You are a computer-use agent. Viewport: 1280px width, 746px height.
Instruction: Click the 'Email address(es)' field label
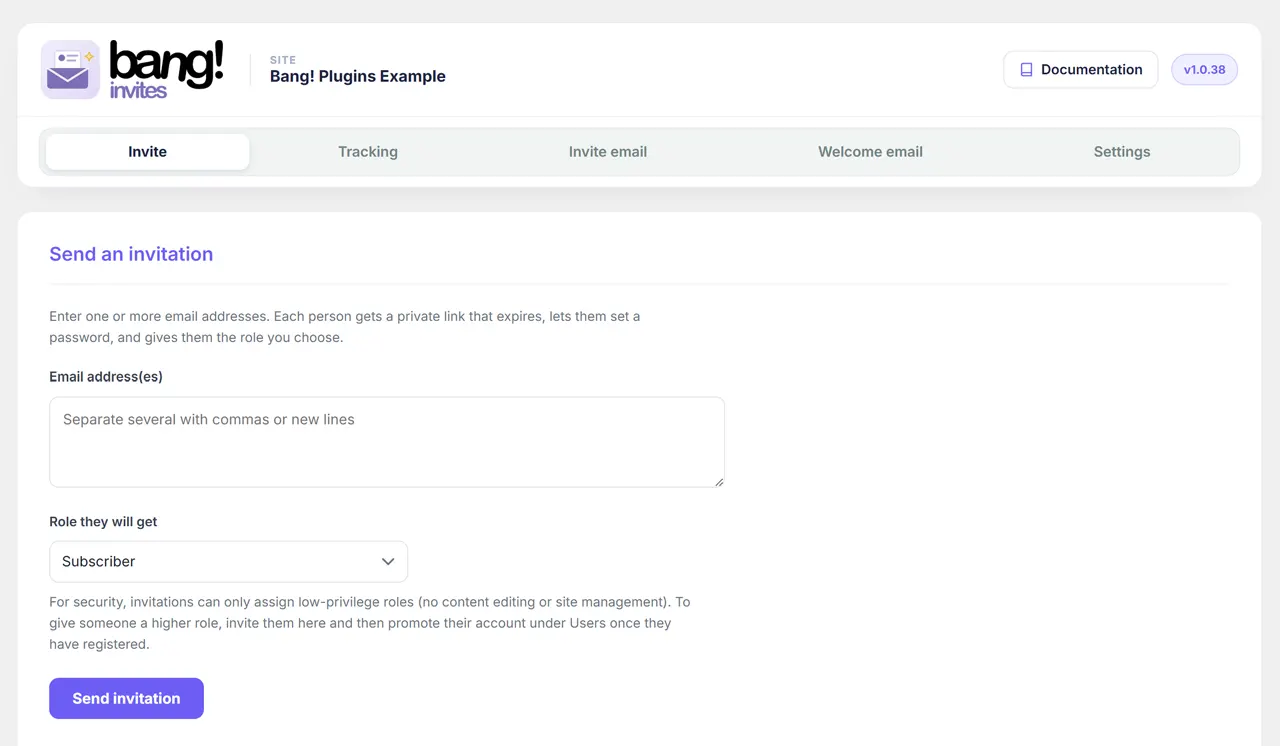[106, 377]
